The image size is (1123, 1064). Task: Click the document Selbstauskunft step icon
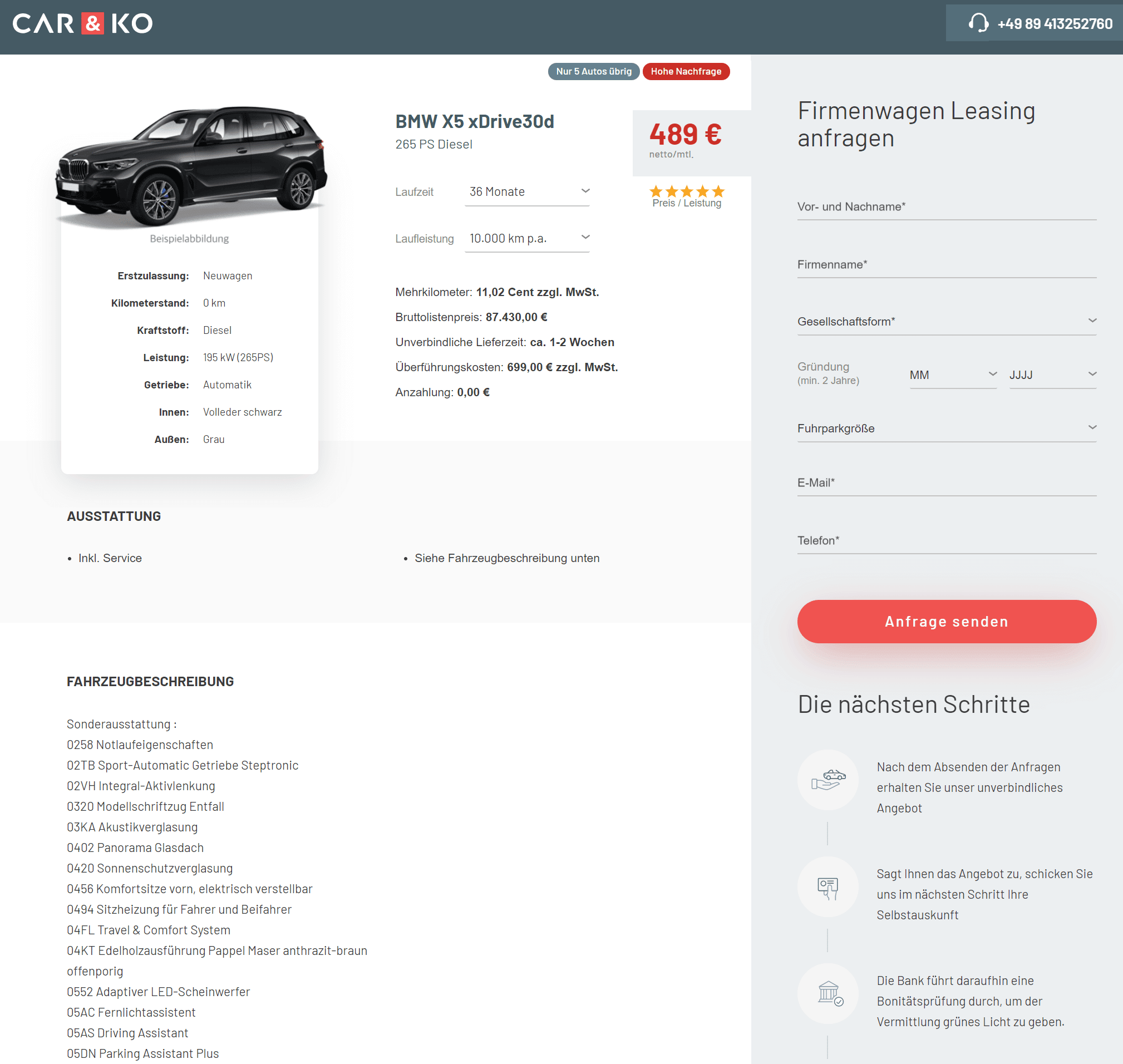coord(828,886)
